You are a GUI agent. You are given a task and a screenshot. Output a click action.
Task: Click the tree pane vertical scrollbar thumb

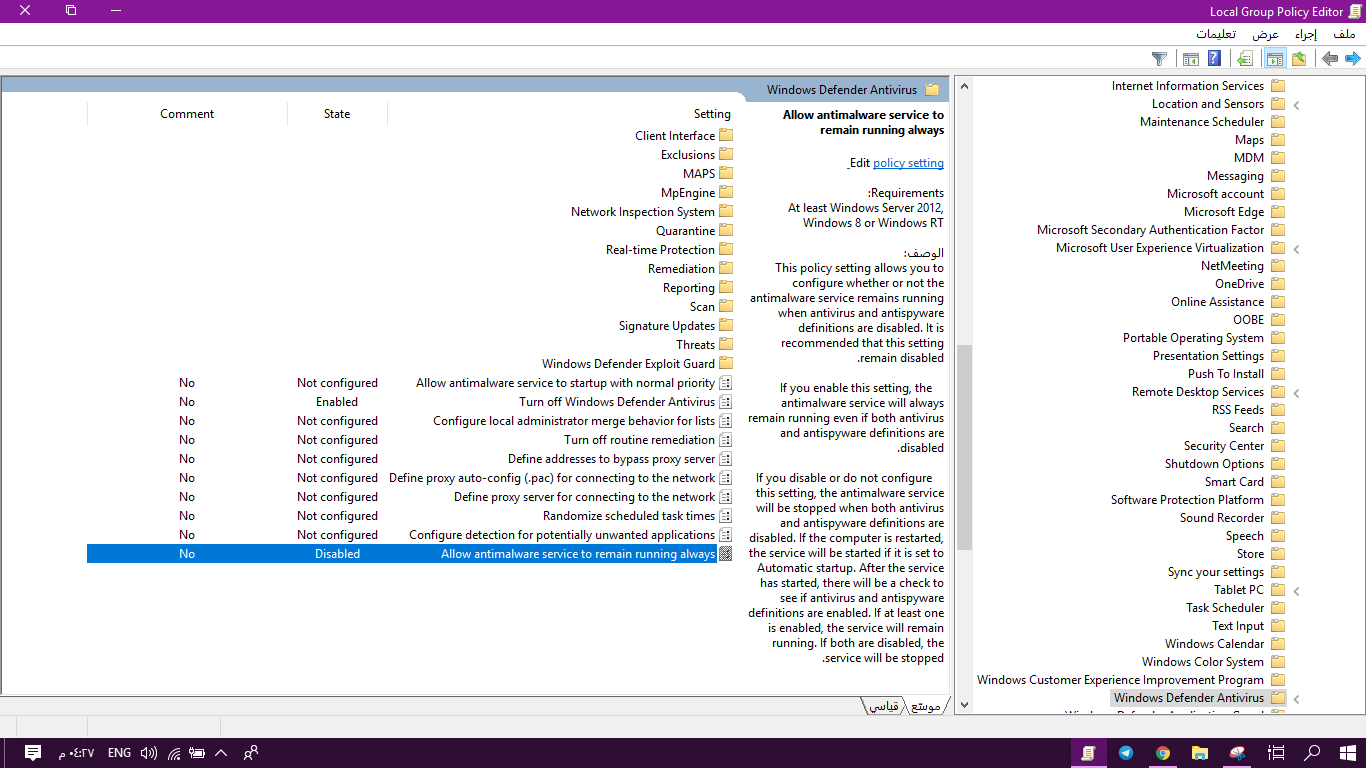coord(964,447)
